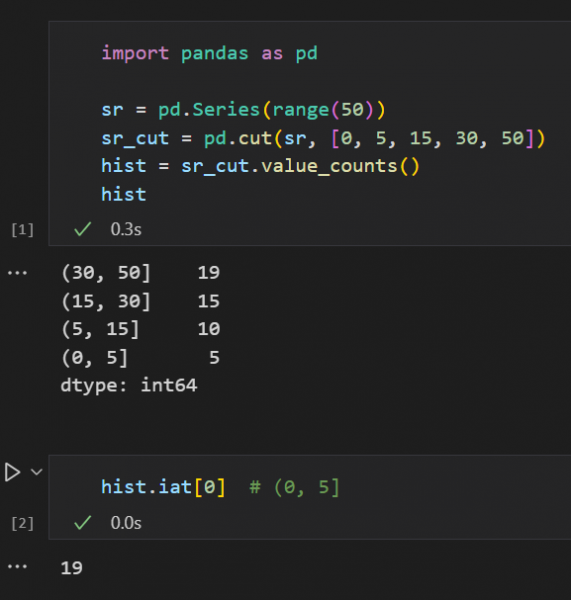
Task: Click execution count [1] label
Action: point(23,230)
